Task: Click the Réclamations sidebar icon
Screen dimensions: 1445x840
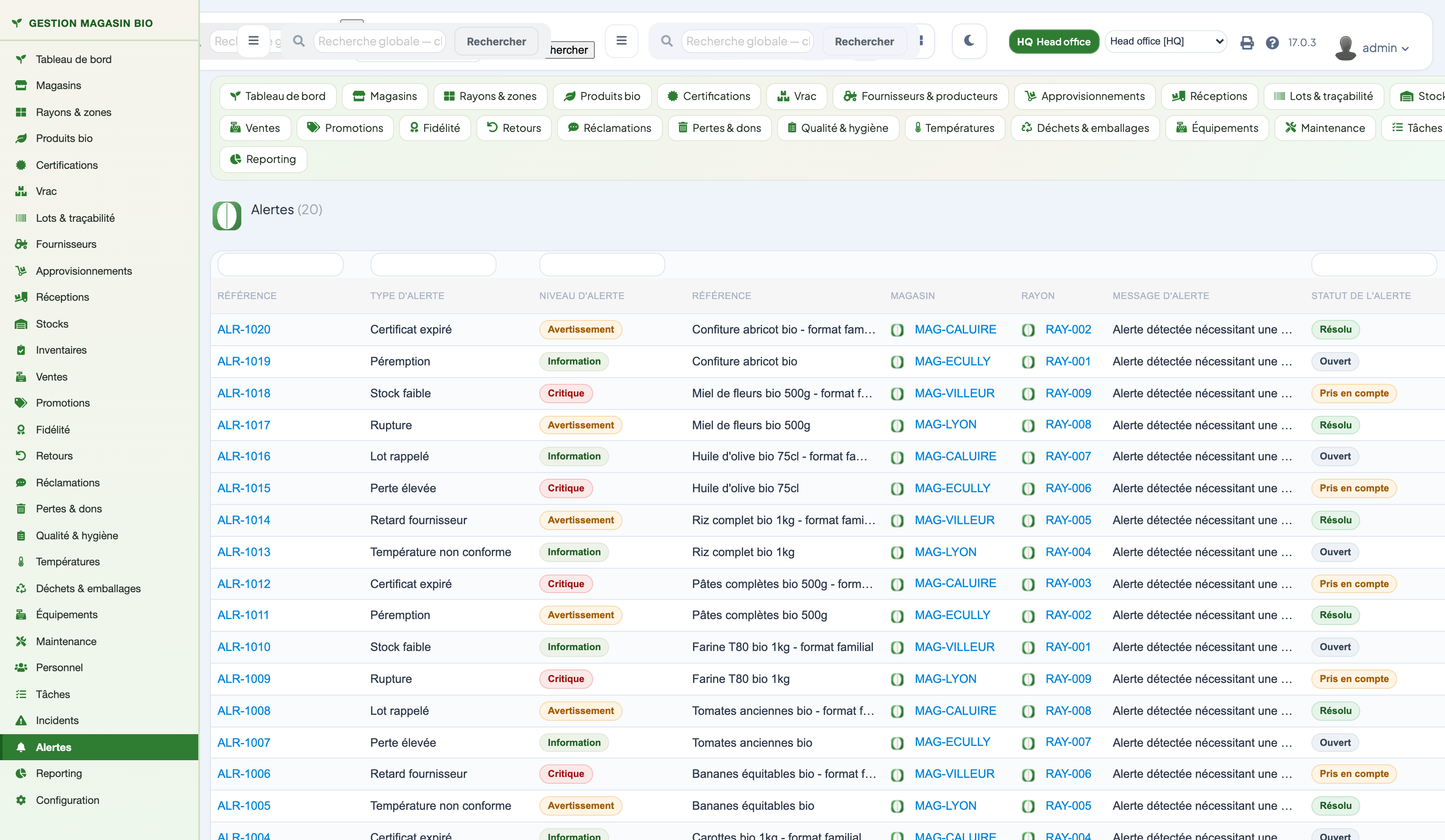Action: [21, 482]
